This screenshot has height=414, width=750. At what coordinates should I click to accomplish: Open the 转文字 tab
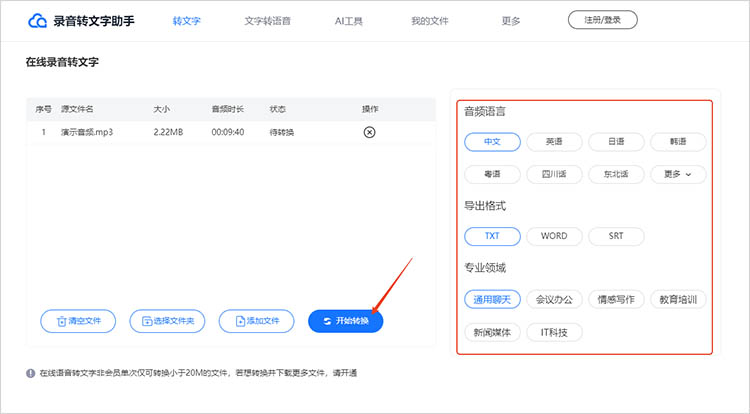coord(187,21)
